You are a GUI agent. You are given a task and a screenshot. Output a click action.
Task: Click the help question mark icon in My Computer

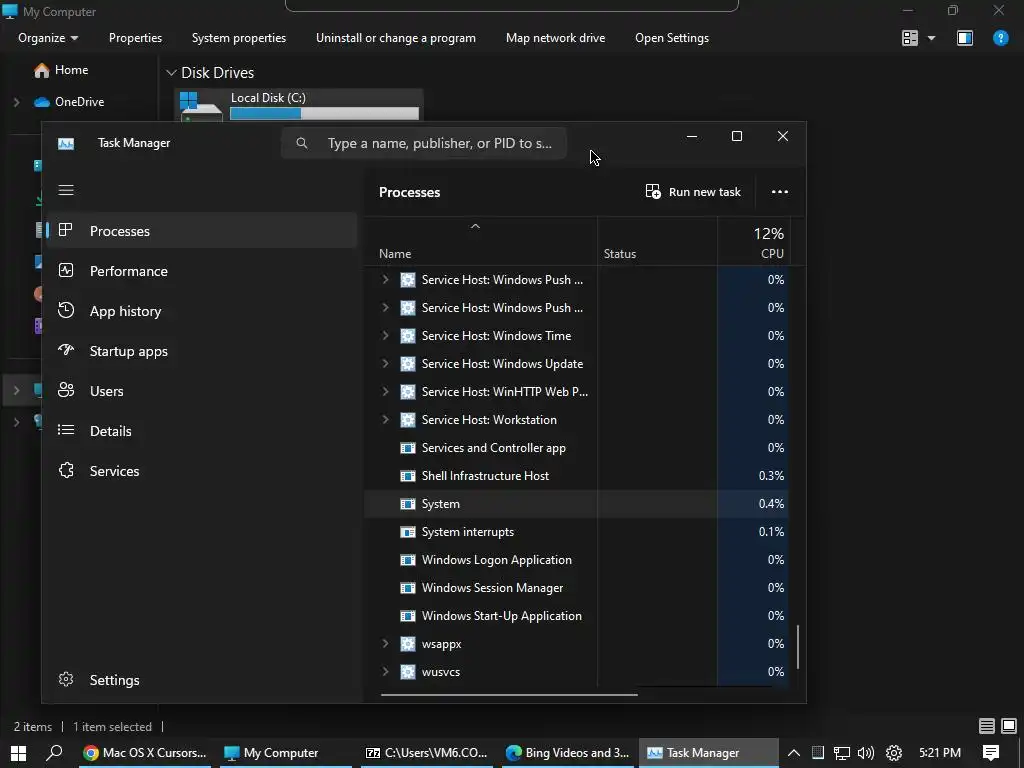pos(1000,38)
